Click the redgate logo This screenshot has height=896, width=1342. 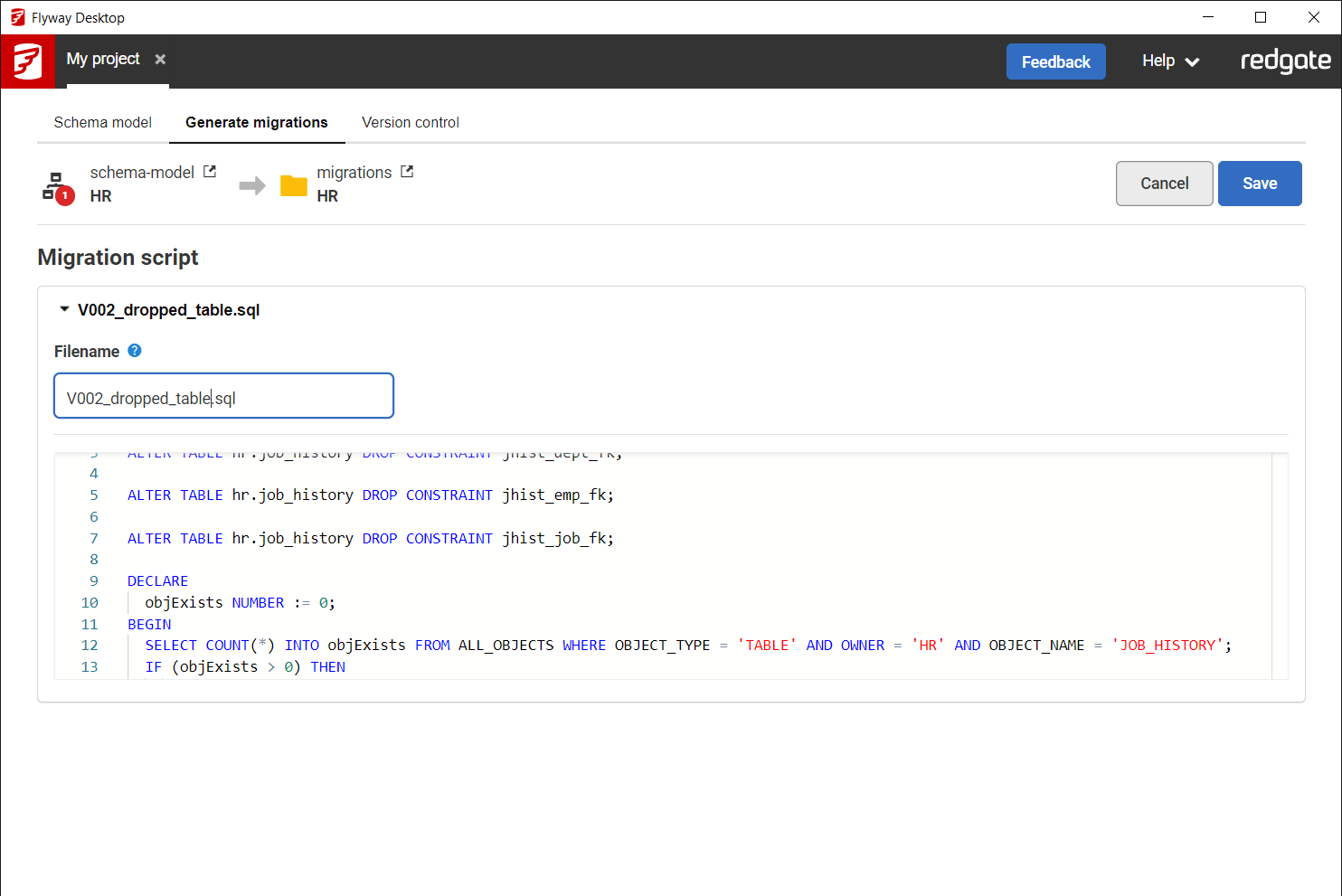coord(1285,61)
